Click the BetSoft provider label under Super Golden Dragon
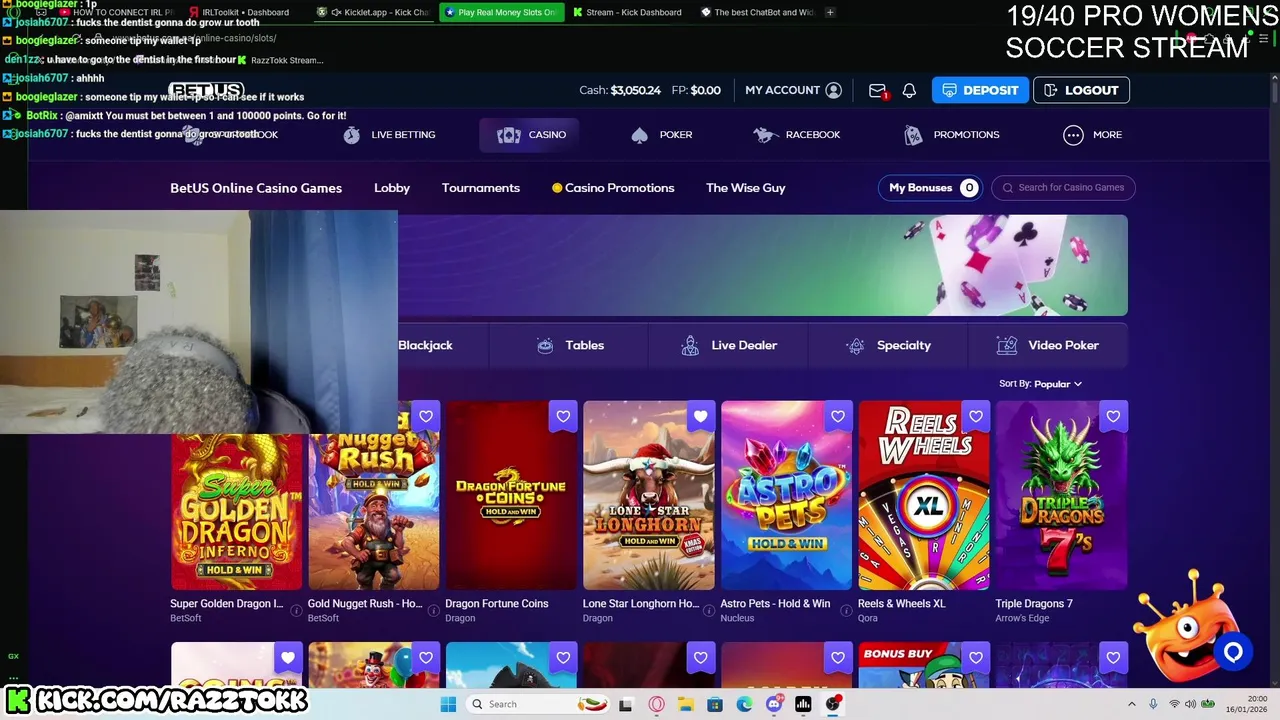Screen dimensions: 1280x720 click(x=185, y=618)
